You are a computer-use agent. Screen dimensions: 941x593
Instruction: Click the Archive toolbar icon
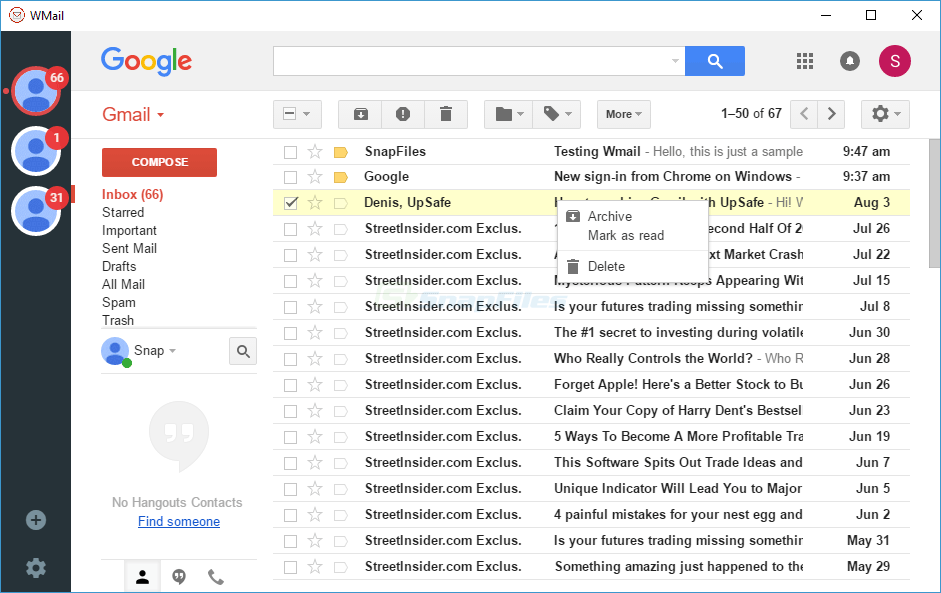360,114
